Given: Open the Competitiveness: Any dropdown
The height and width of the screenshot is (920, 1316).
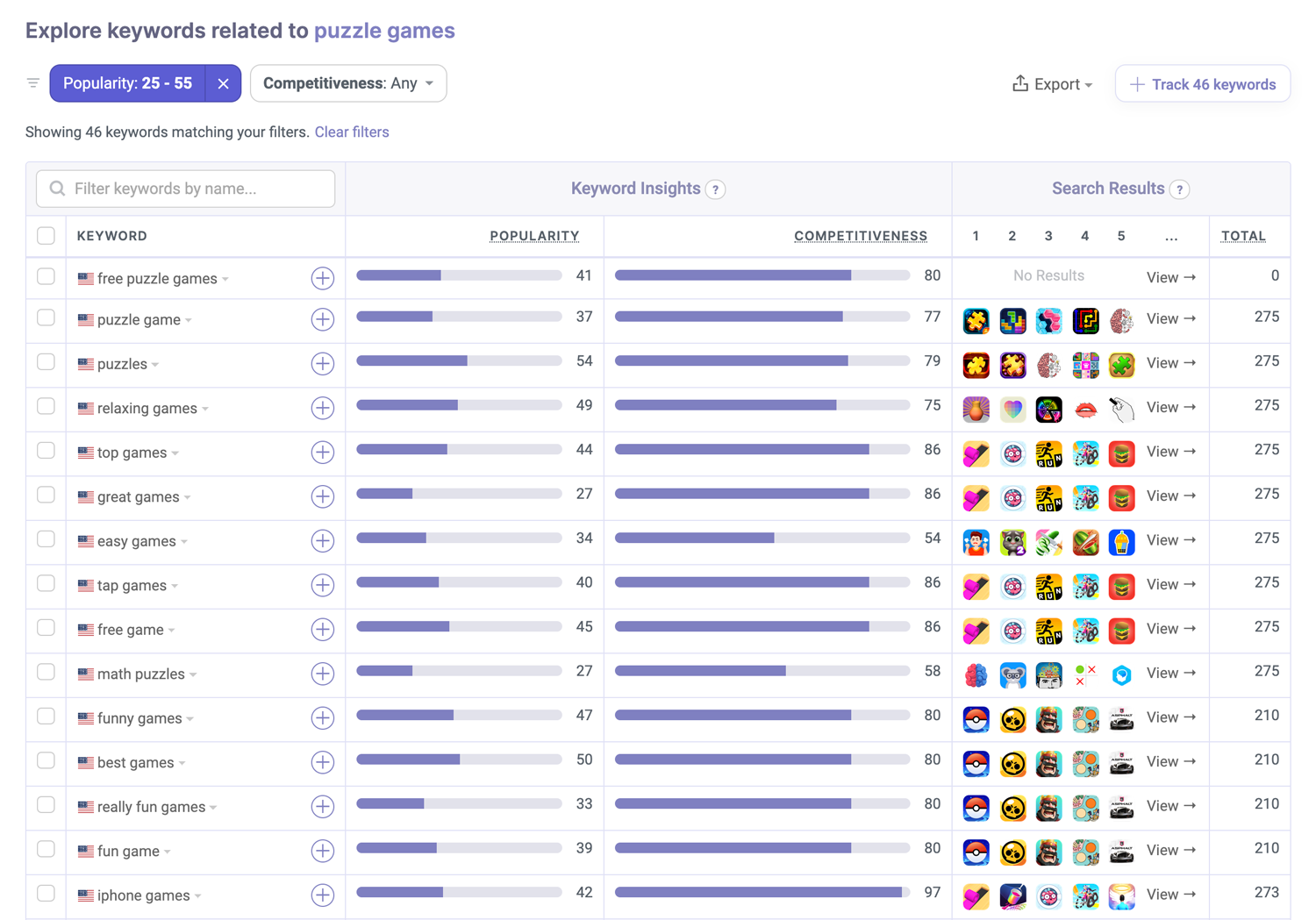Looking at the screenshot, I should (x=347, y=82).
